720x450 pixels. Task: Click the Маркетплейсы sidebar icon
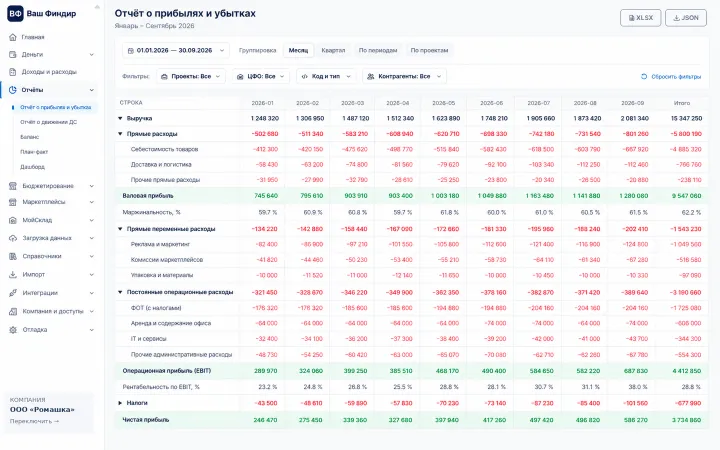click(x=13, y=202)
